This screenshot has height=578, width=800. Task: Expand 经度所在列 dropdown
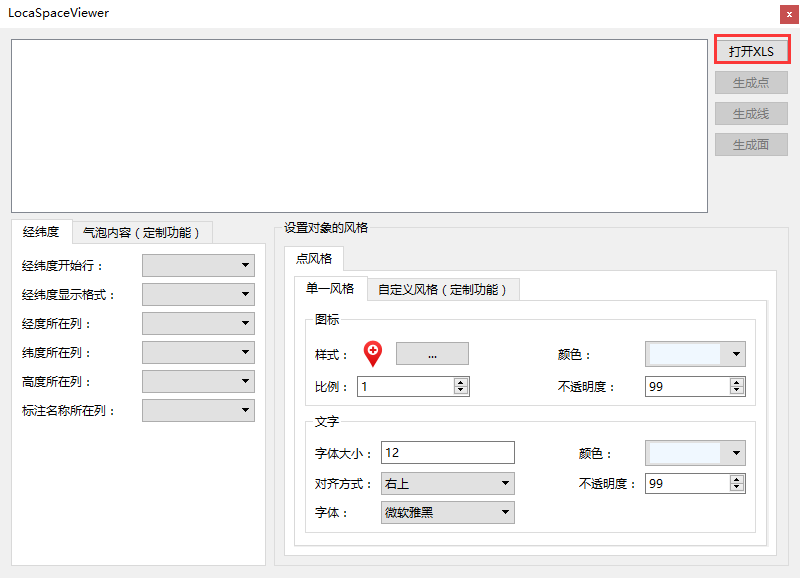tap(198, 323)
